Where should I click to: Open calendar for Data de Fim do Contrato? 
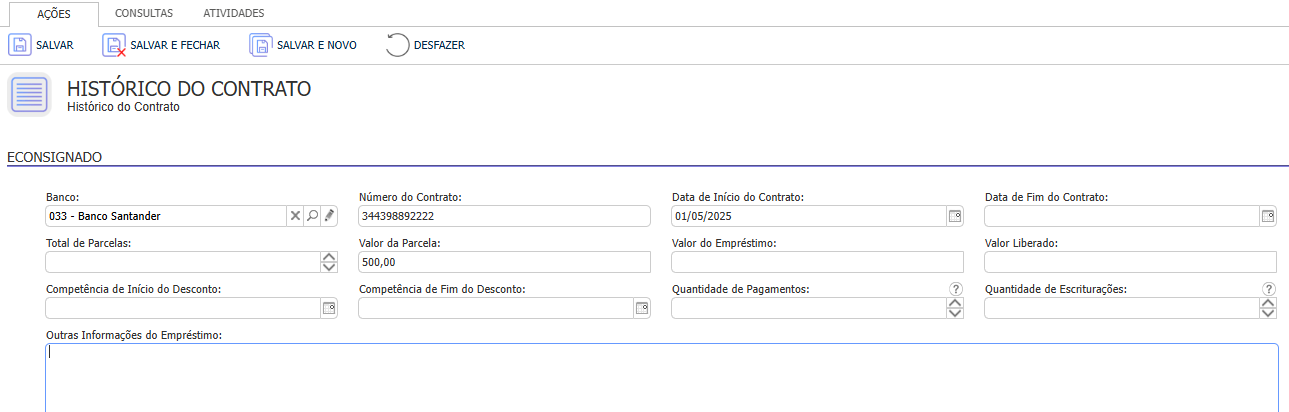tap(1268, 215)
